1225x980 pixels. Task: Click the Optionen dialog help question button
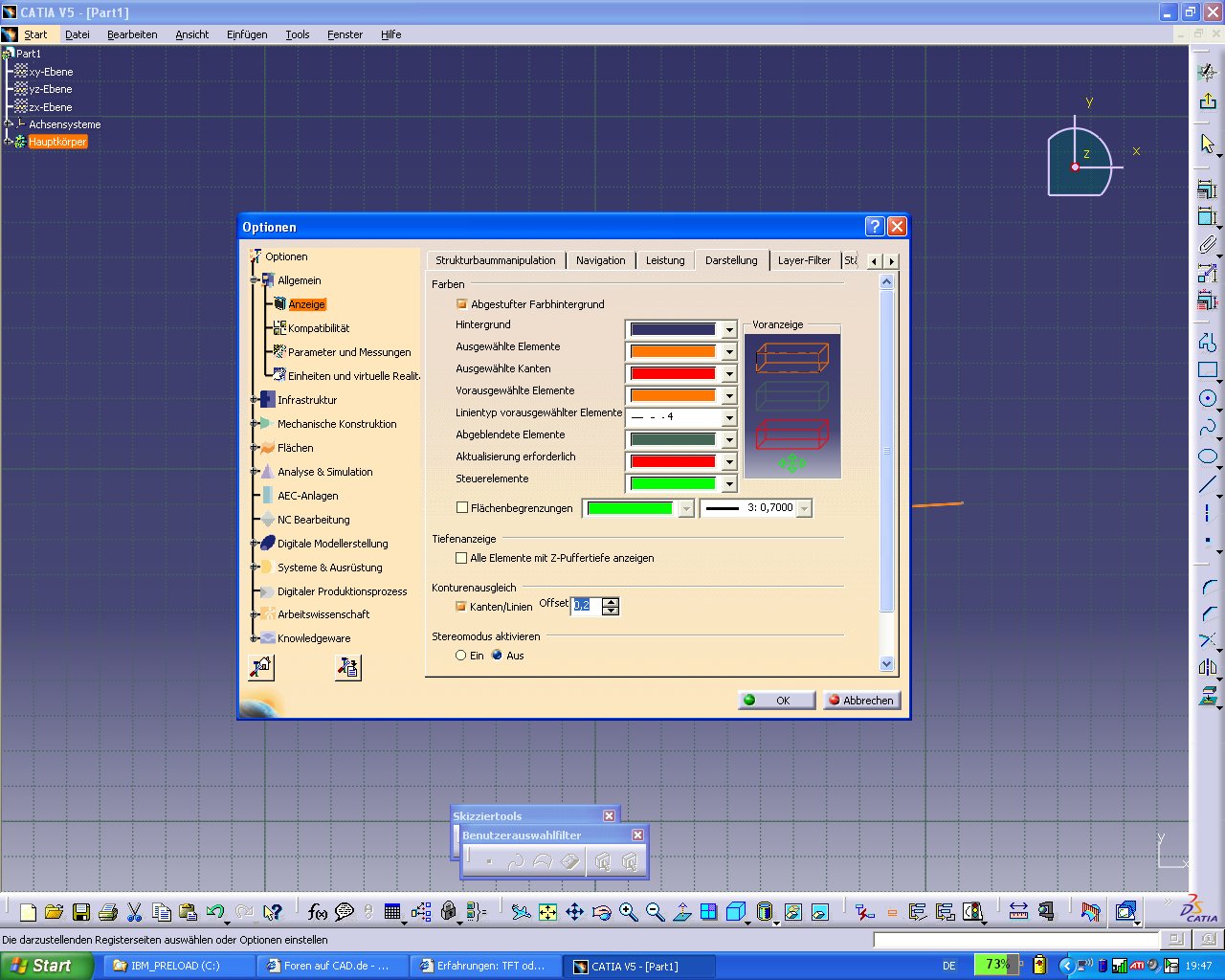875,226
